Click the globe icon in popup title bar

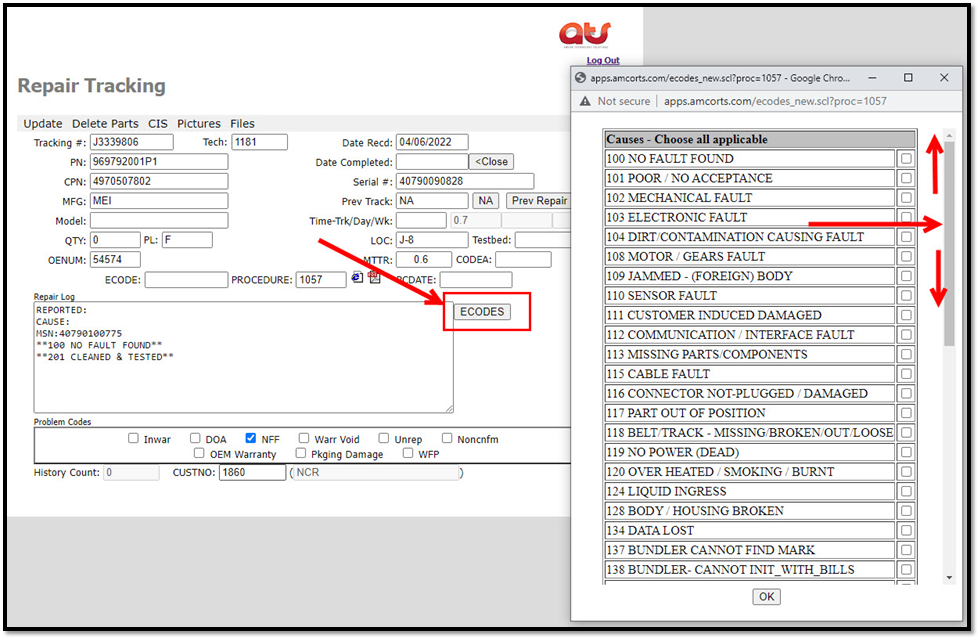(579, 78)
